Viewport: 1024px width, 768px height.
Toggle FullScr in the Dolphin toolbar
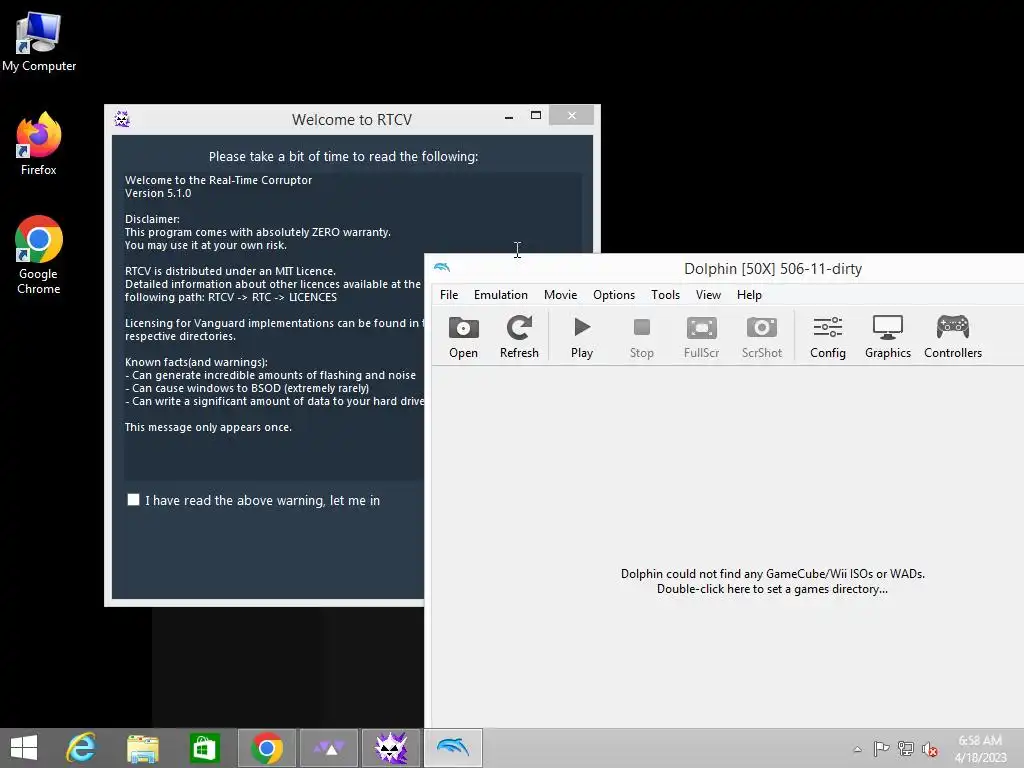[701, 336]
